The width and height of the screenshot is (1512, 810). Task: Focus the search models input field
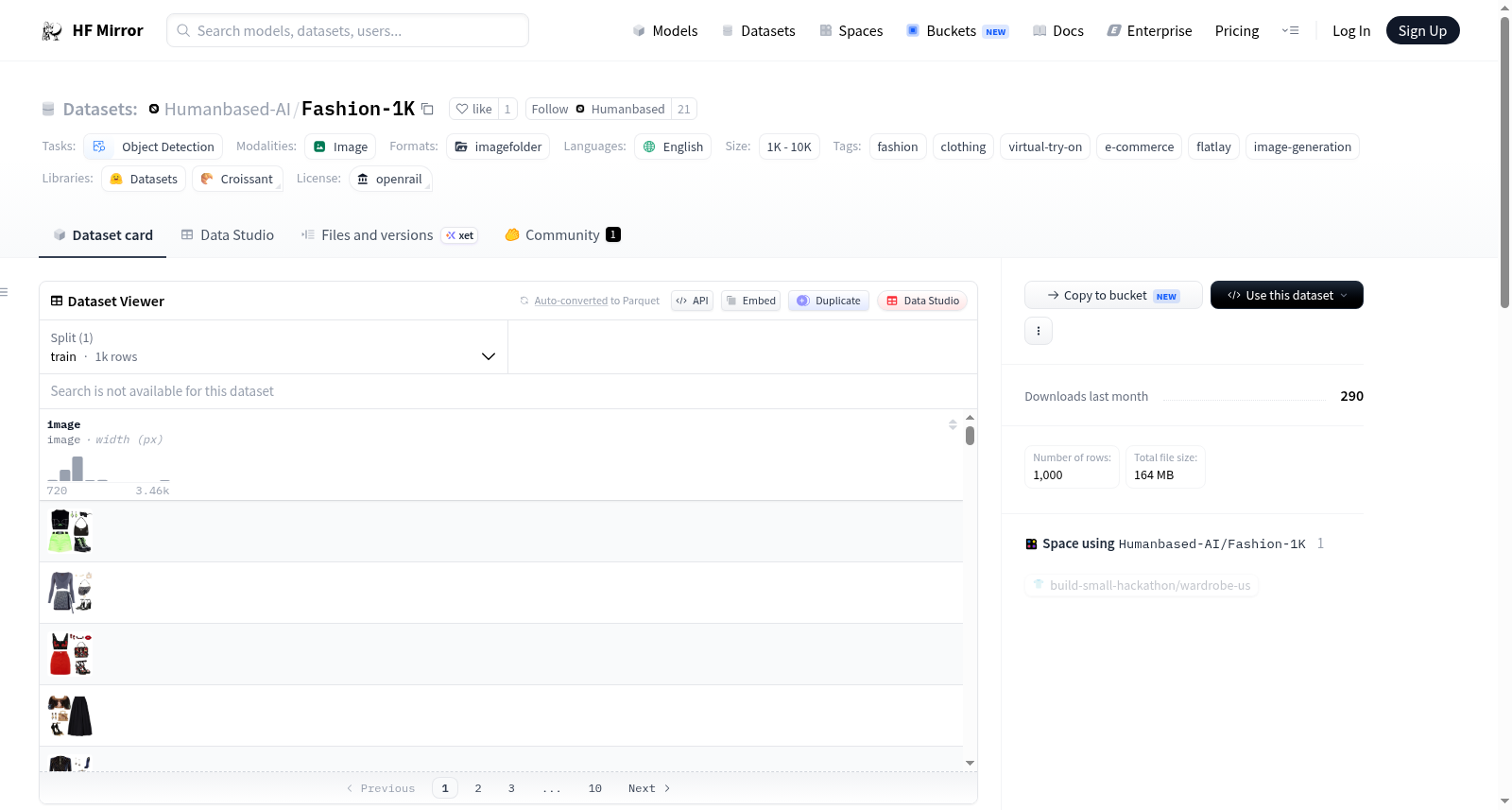tap(348, 30)
